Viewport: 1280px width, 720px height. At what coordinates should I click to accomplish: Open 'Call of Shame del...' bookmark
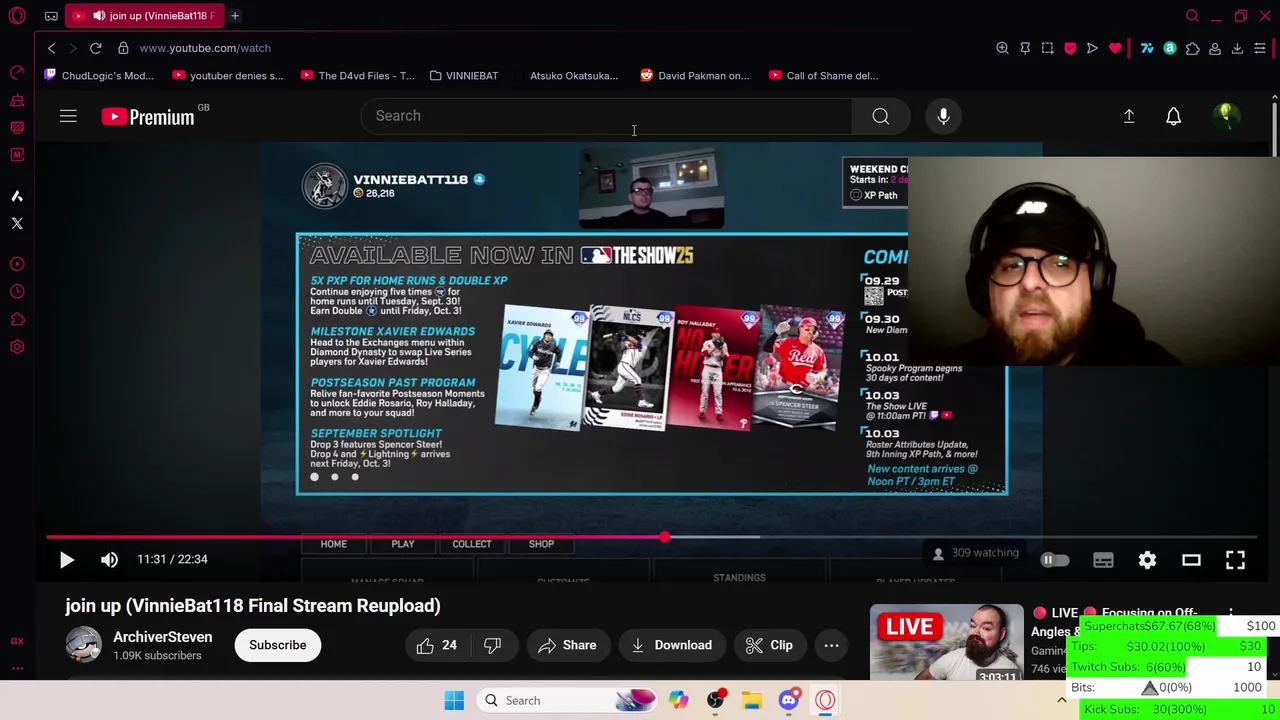(823, 75)
